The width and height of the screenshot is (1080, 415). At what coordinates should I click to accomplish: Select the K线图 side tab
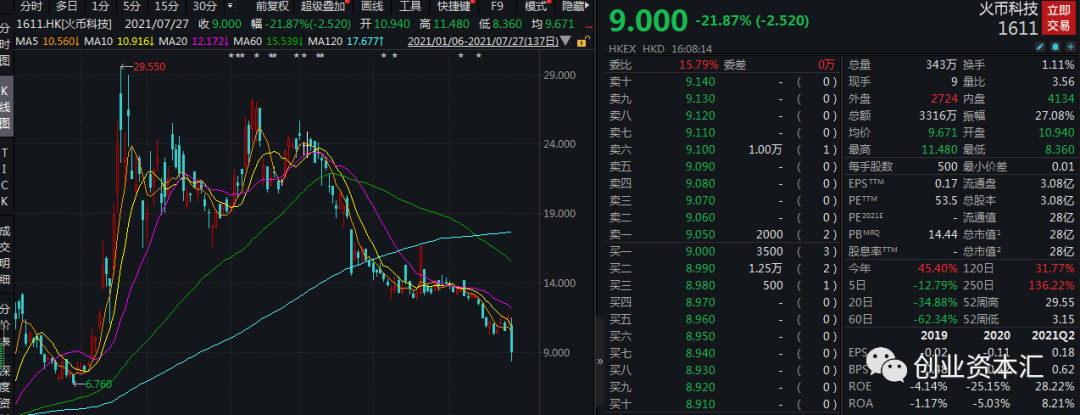(6, 108)
